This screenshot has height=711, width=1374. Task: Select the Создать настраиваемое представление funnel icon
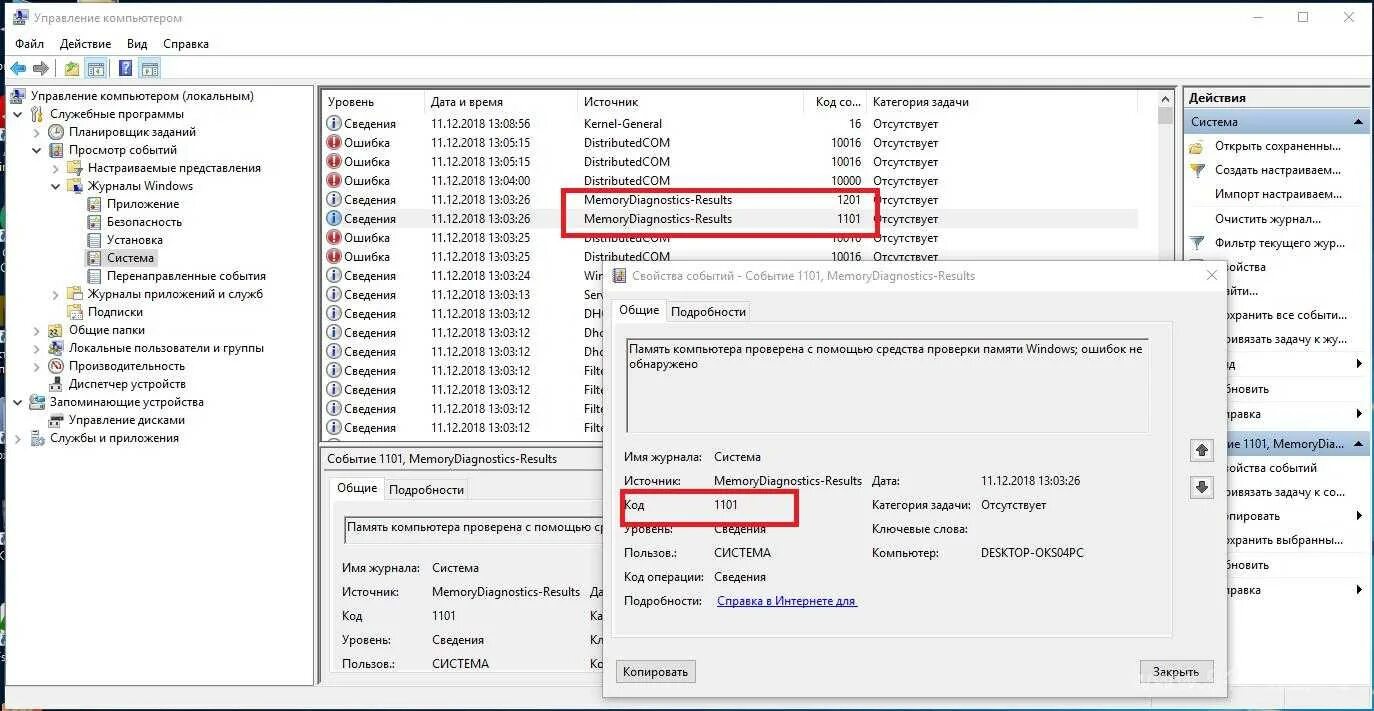click(x=1197, y=169)
